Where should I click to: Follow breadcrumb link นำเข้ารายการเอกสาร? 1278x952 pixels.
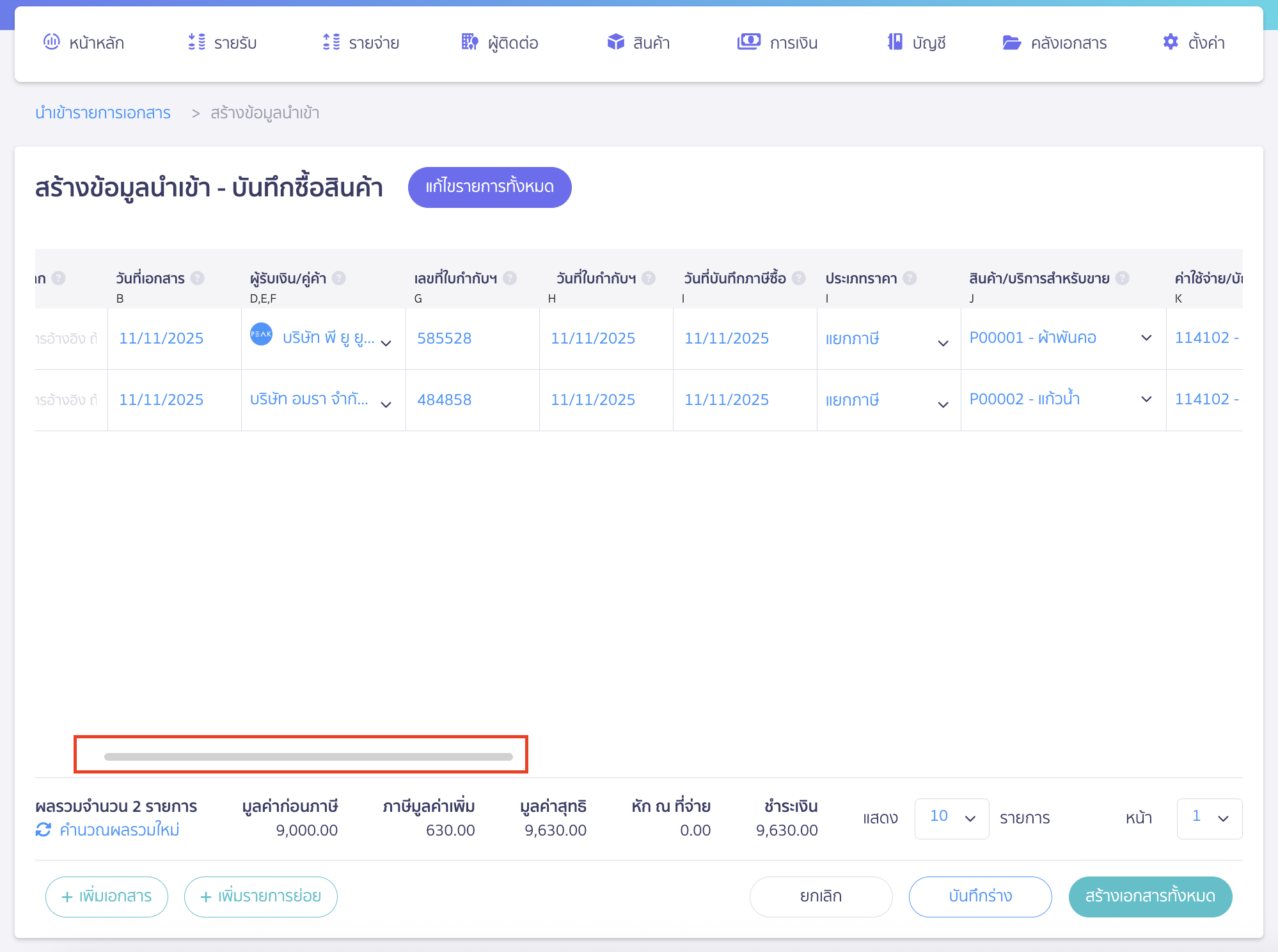coord(104,113)
